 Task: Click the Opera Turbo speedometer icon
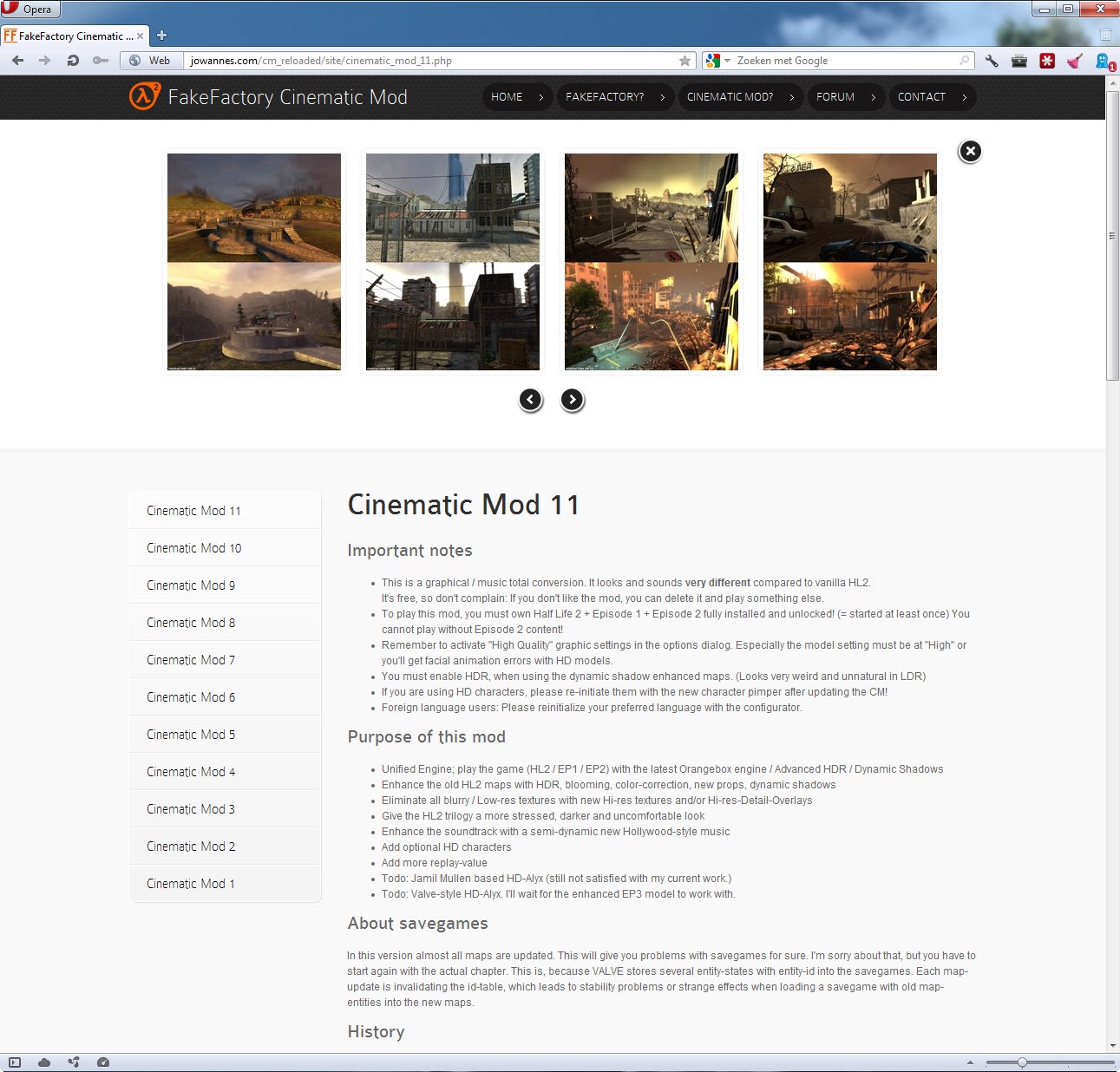click(x=103, y=1062)
